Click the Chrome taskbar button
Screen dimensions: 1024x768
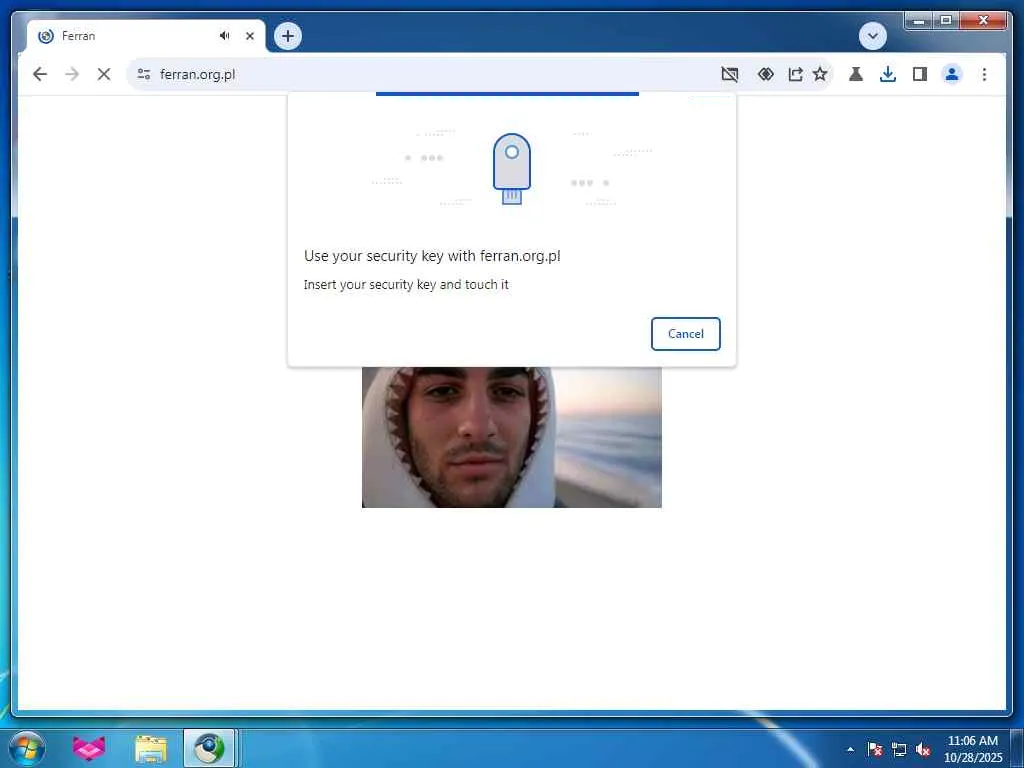[x=209, y=748]
